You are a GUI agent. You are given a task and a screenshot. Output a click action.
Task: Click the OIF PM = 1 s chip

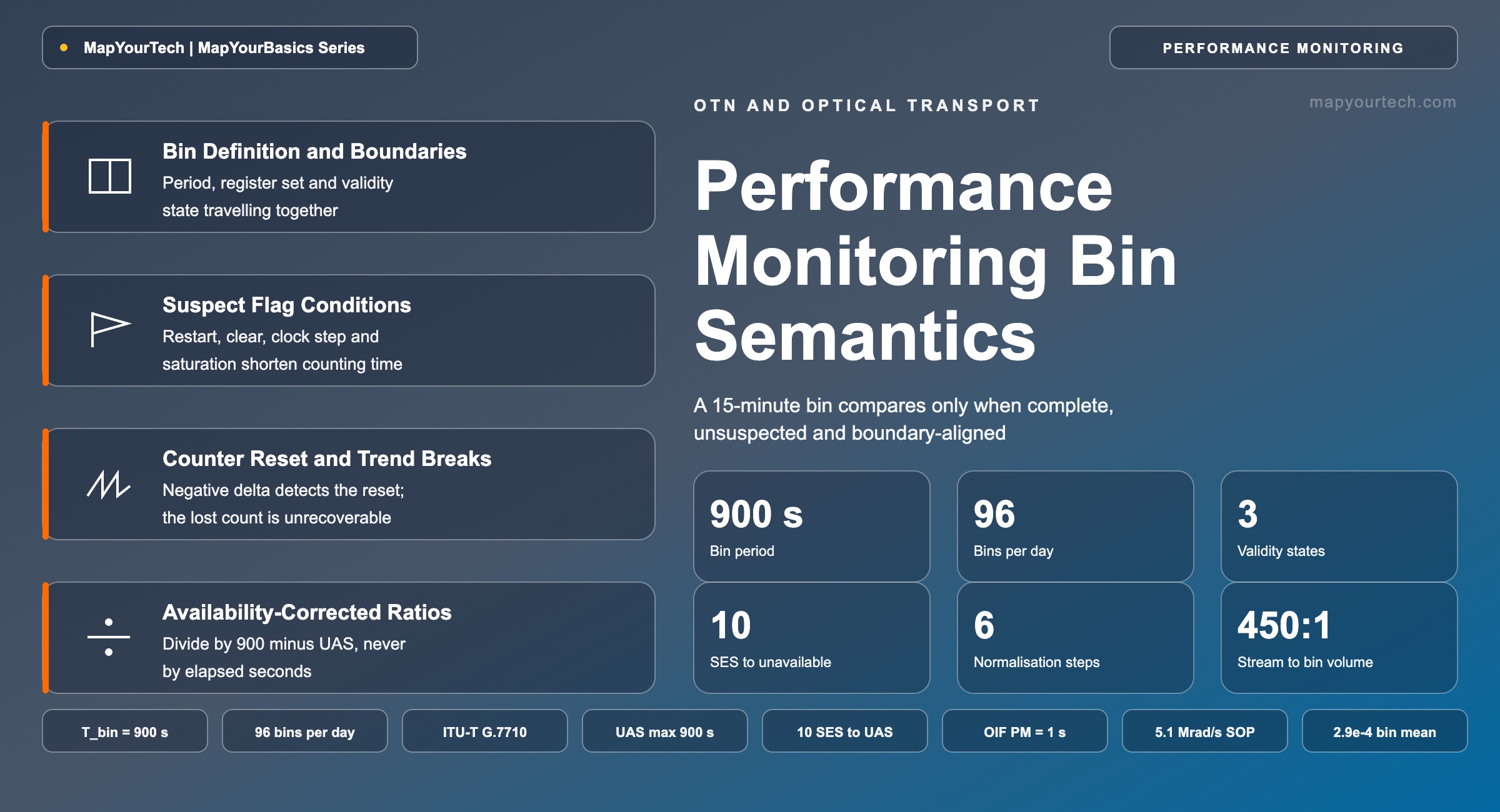click(x=1025, y=731)
